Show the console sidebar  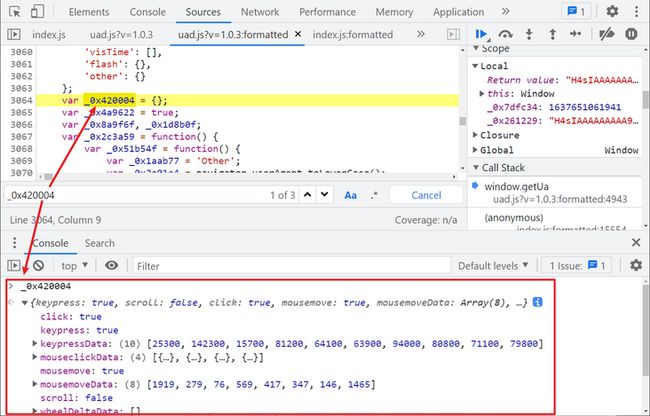(x=14, y=265)
